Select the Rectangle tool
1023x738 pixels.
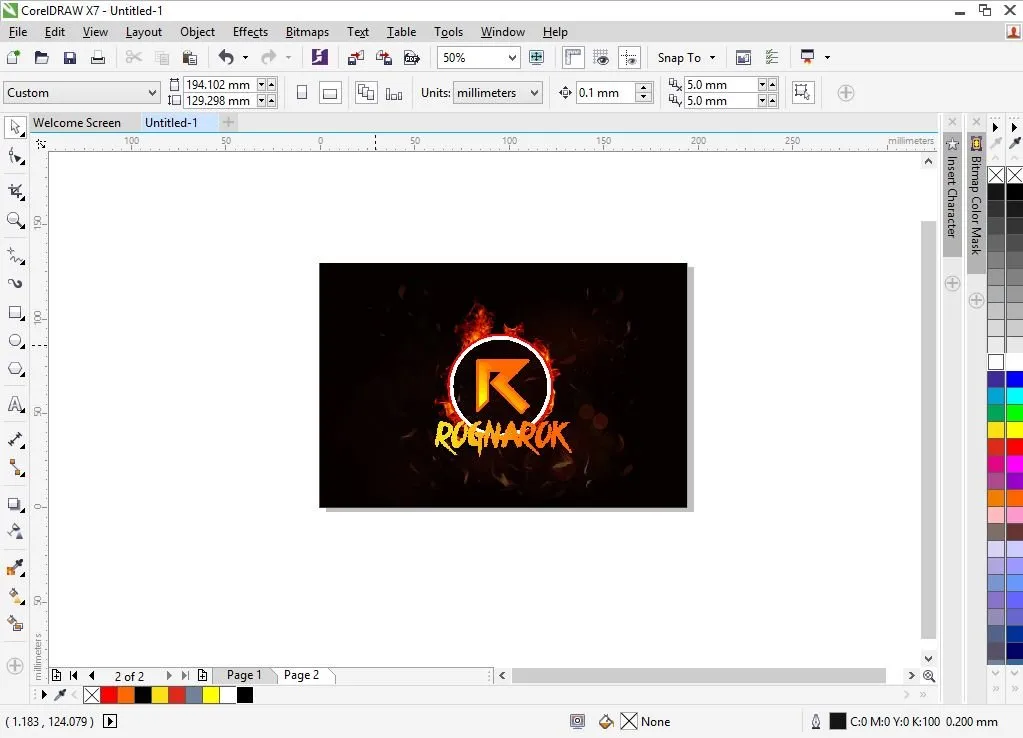(15, 312)
